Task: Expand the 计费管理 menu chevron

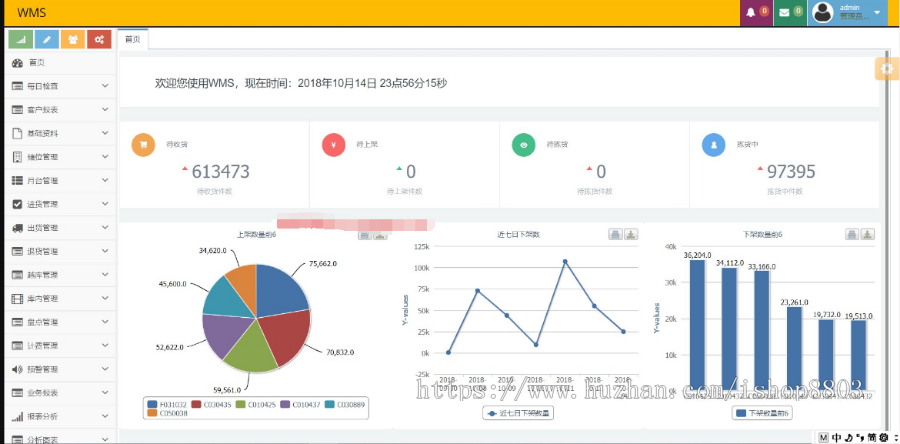Action: click(x=105, y=345)
